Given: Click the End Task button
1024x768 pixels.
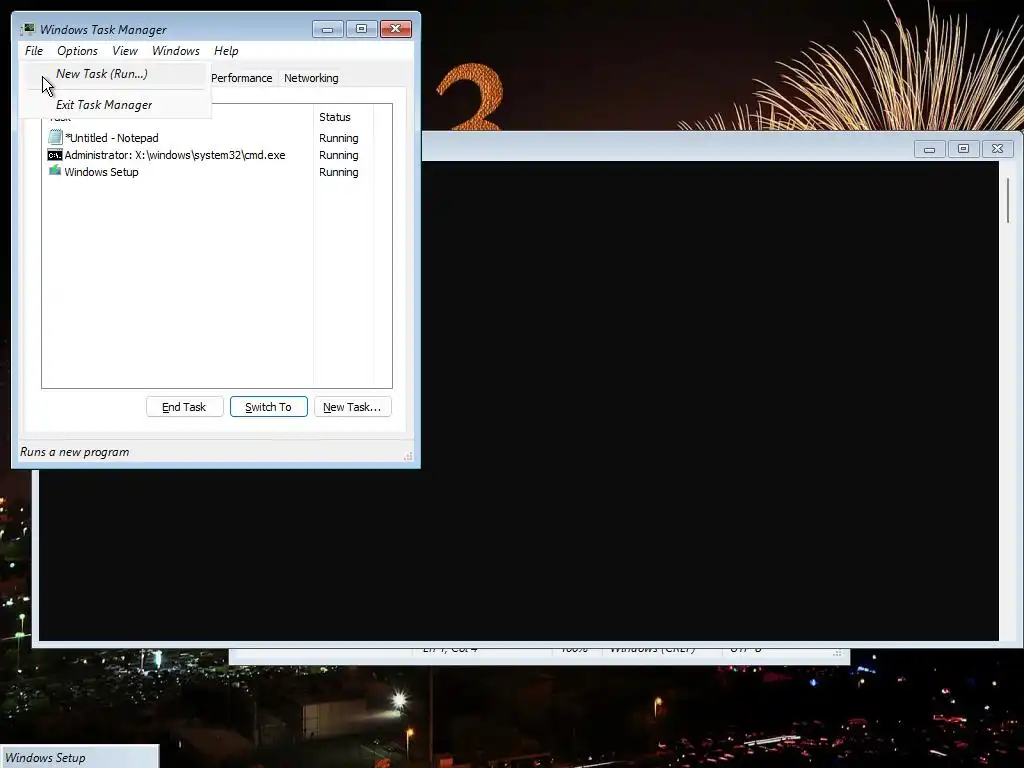Looking at the screenshot, I should pyautogui.click(x=184, y=407).
